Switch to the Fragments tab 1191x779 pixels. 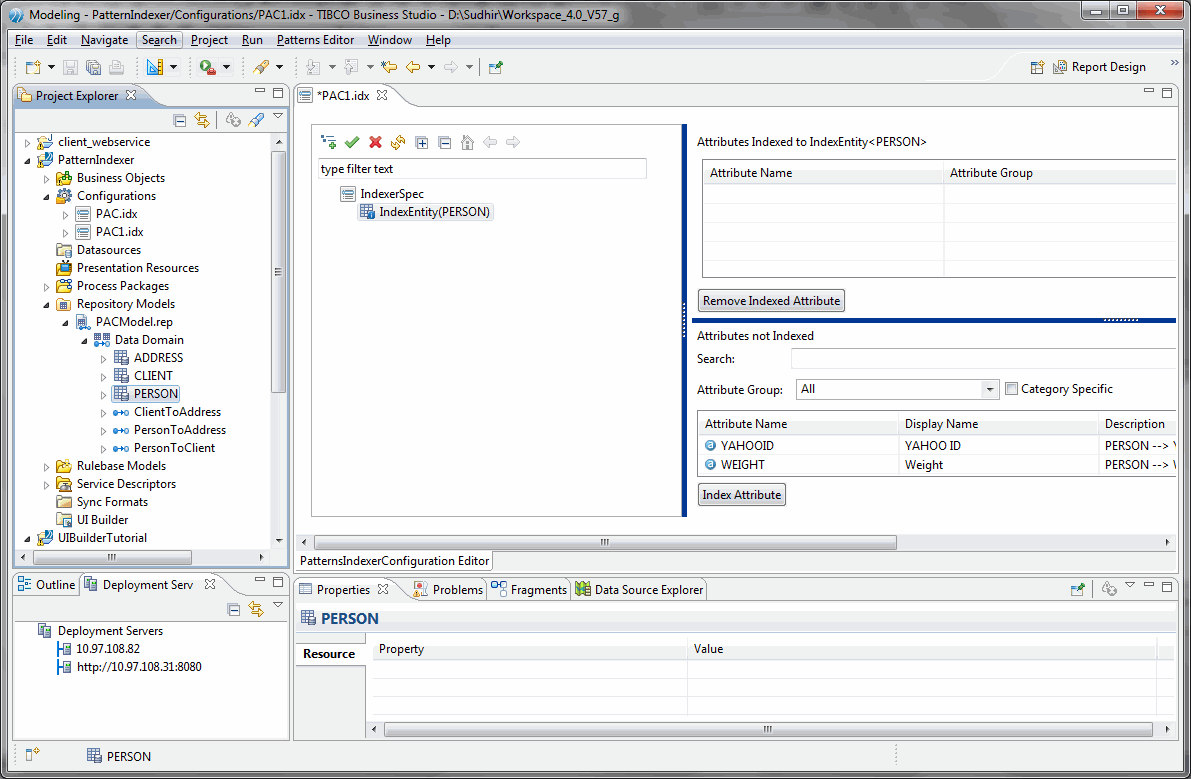coord(529,590)
